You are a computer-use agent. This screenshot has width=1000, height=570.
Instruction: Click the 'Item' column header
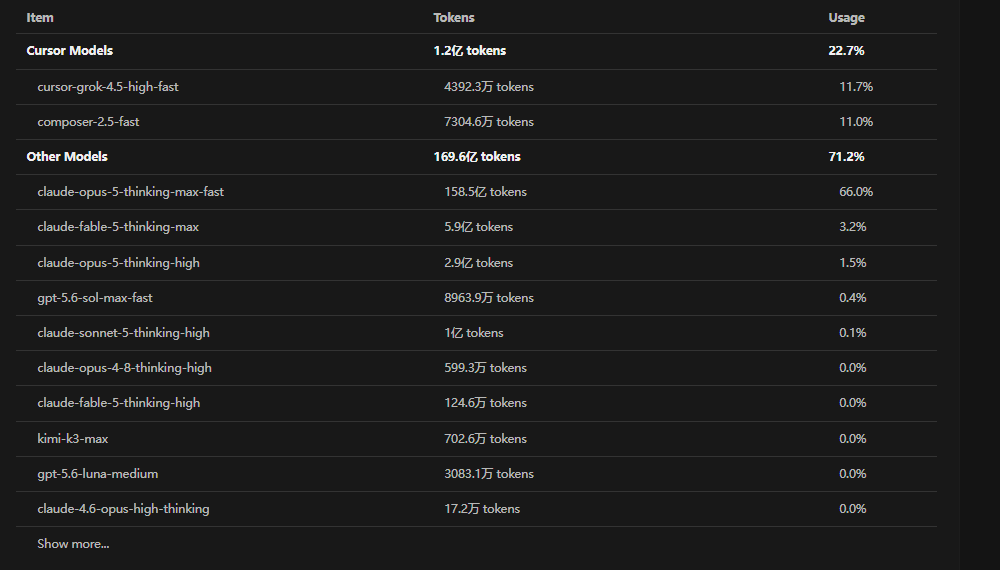(40, 18)
